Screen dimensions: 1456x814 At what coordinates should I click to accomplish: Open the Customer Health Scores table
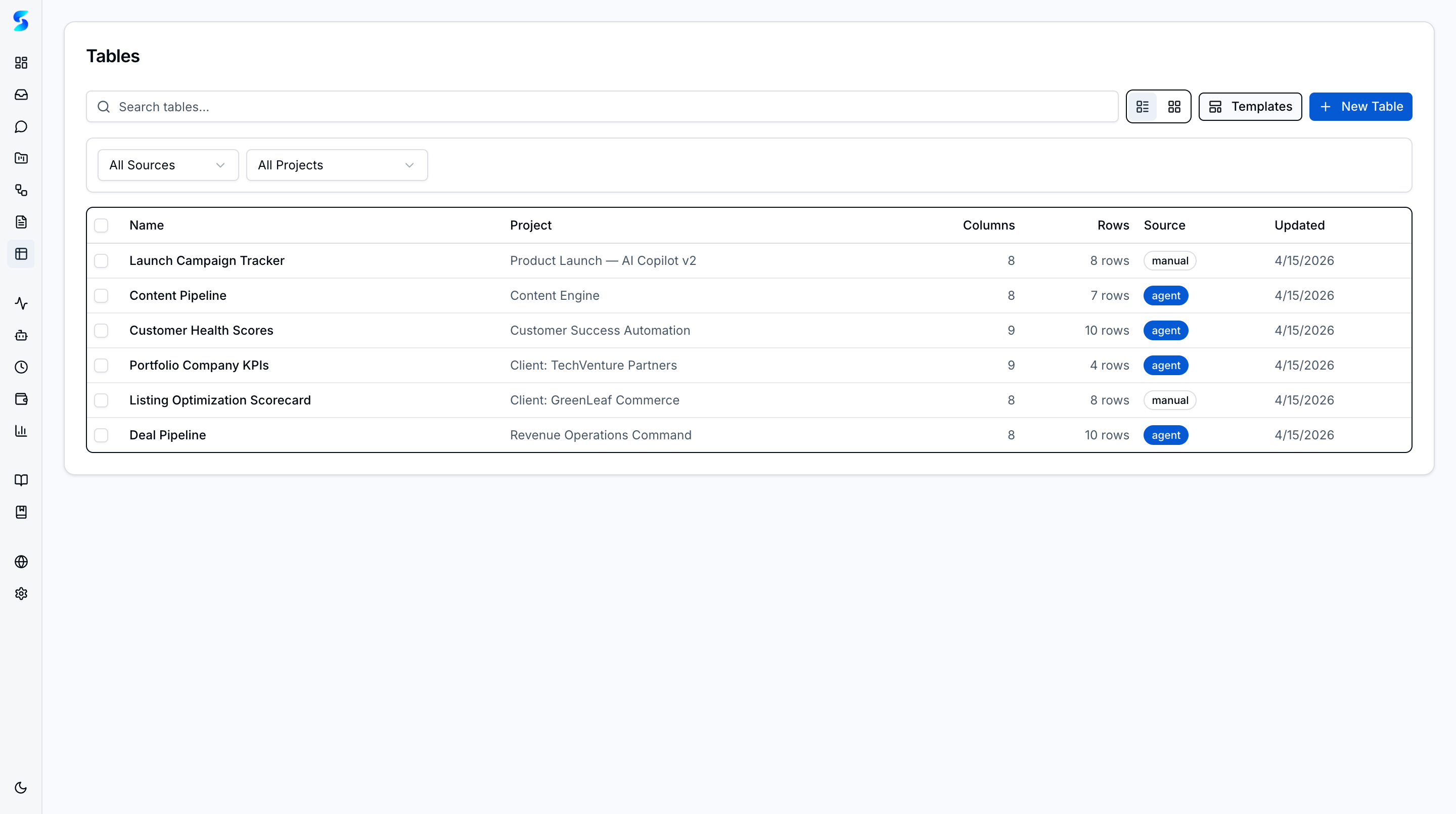point(201,331)
